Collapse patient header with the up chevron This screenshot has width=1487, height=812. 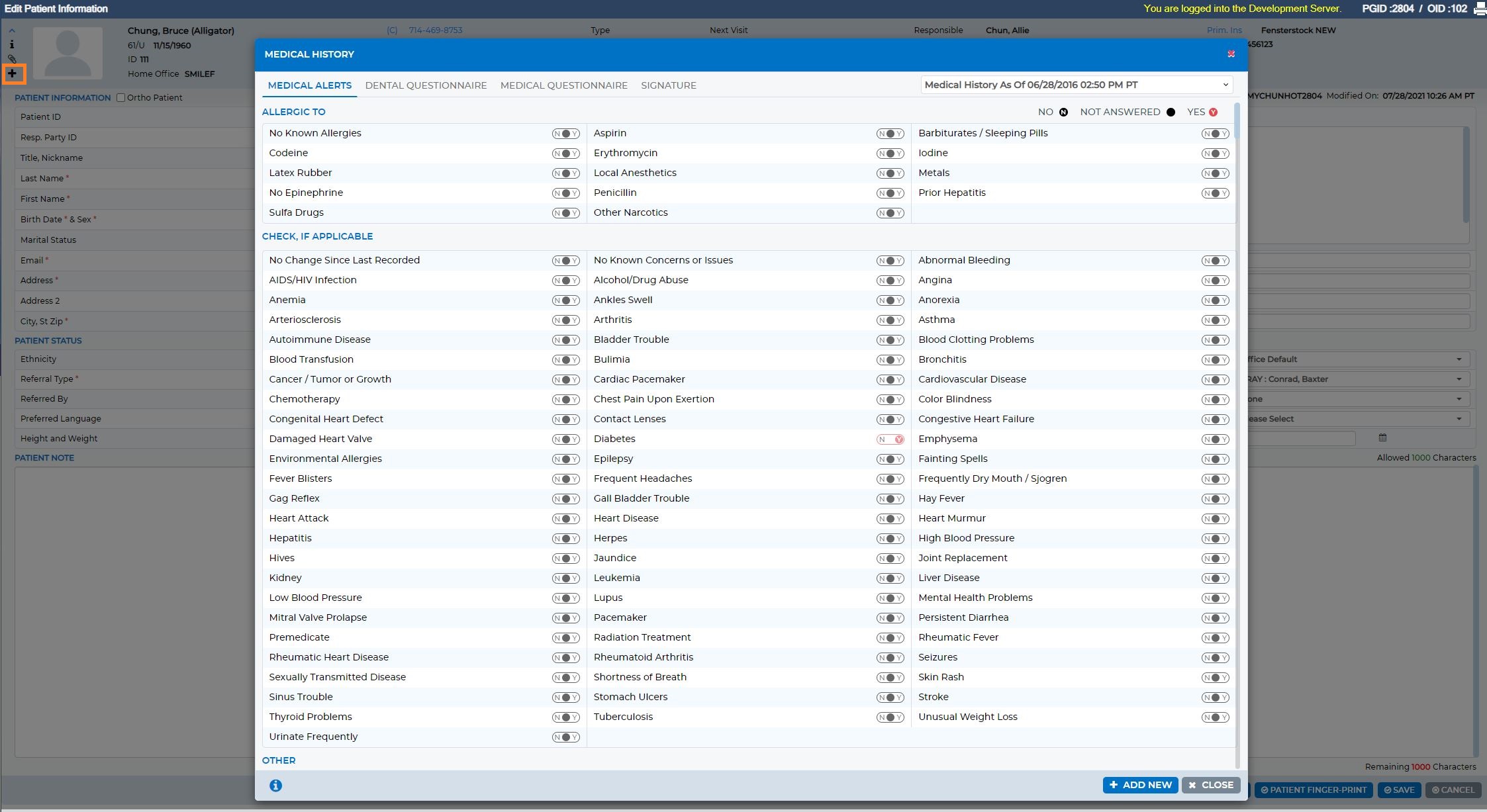[x=12, y=30]
